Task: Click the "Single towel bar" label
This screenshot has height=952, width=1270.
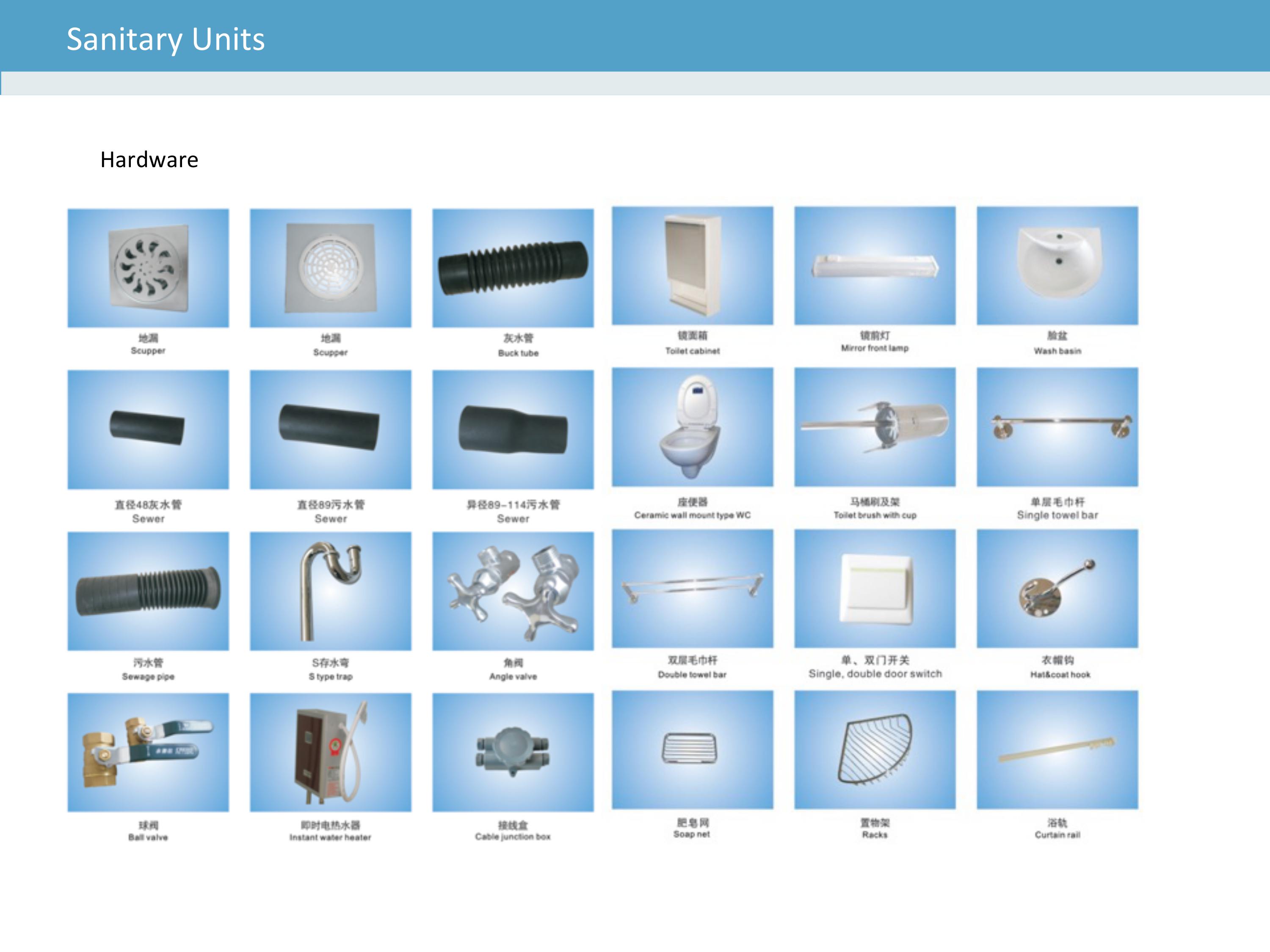Action: 1057,515
